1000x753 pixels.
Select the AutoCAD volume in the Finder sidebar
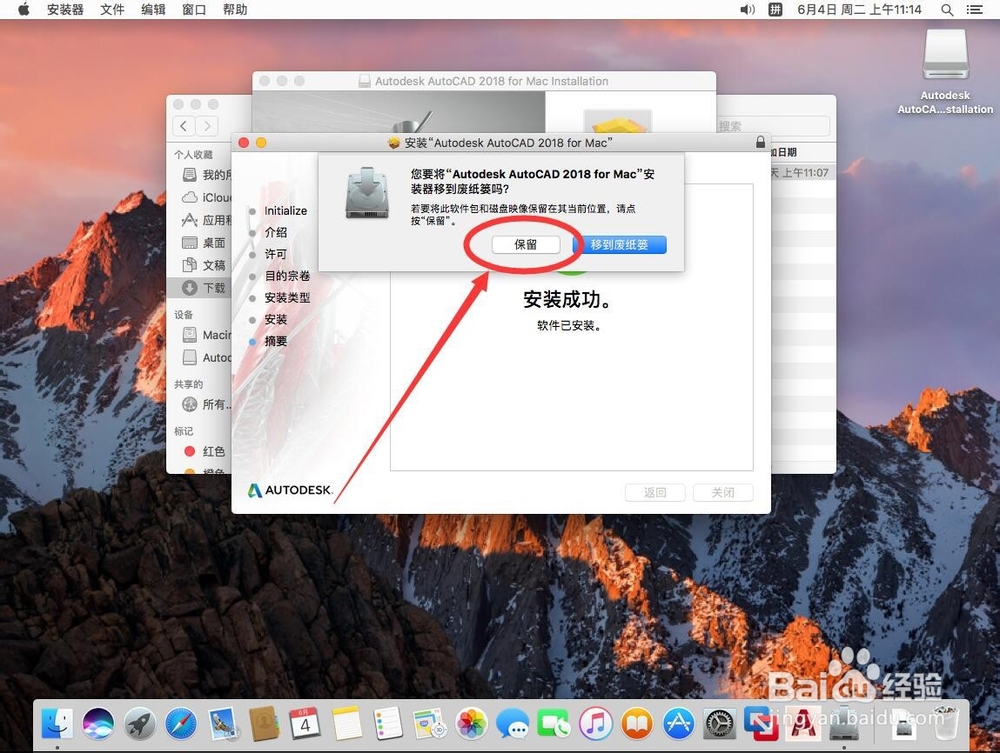[200, 358]
